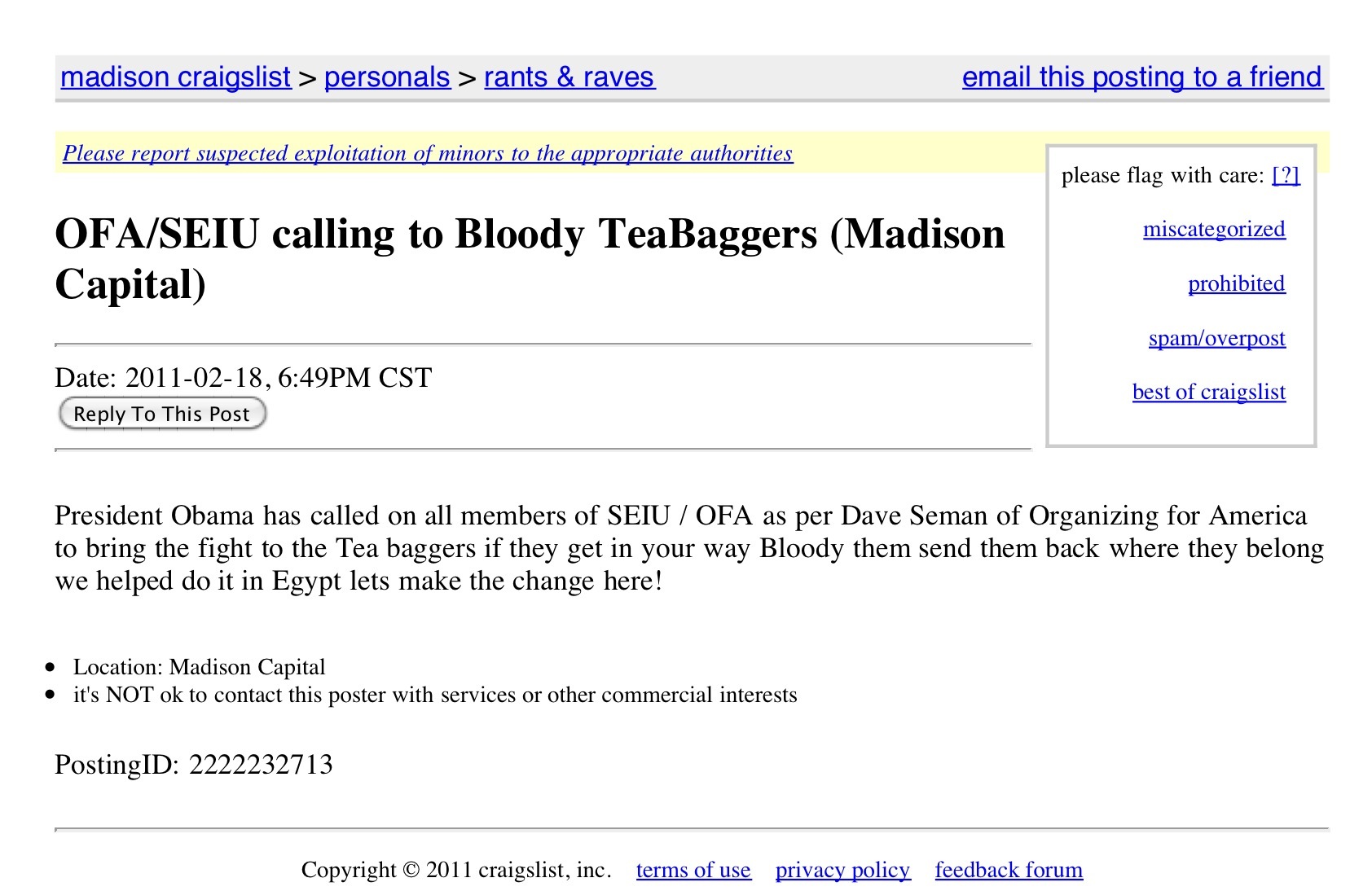Open the privacy policy link
Image resolution: width=1372 pixels, height=891 pixels.
click(x=842, y=870)
